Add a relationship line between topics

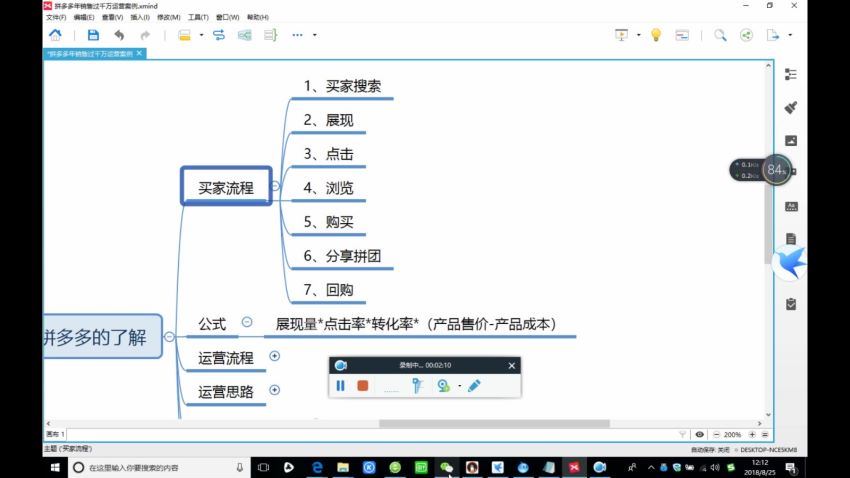click(x=219, y=35)
